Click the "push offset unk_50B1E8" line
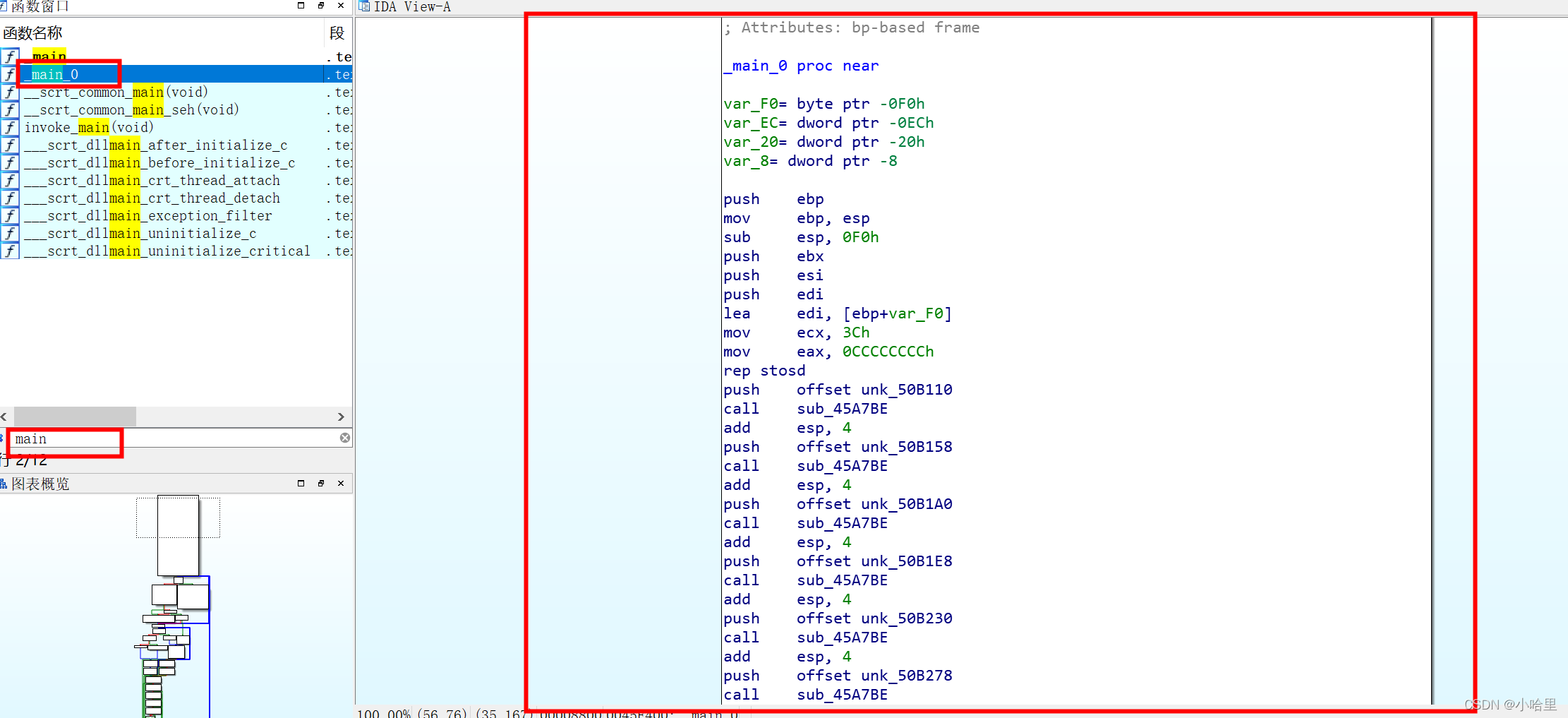Viewport: 1568px width, 718px height. coord(838,561)
